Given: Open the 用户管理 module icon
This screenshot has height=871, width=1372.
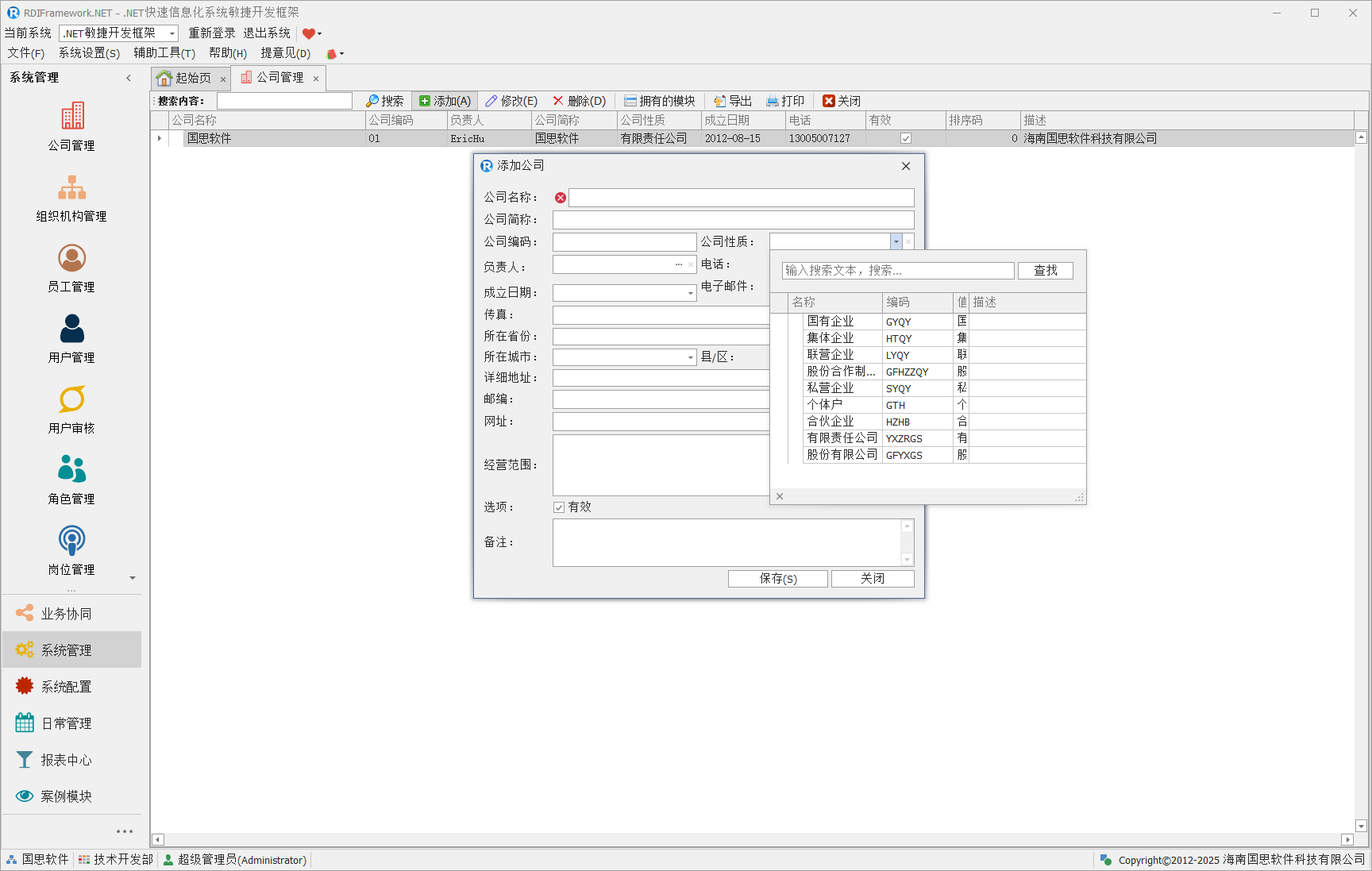Looking at the screenshot, I should [x=71, y=330].
